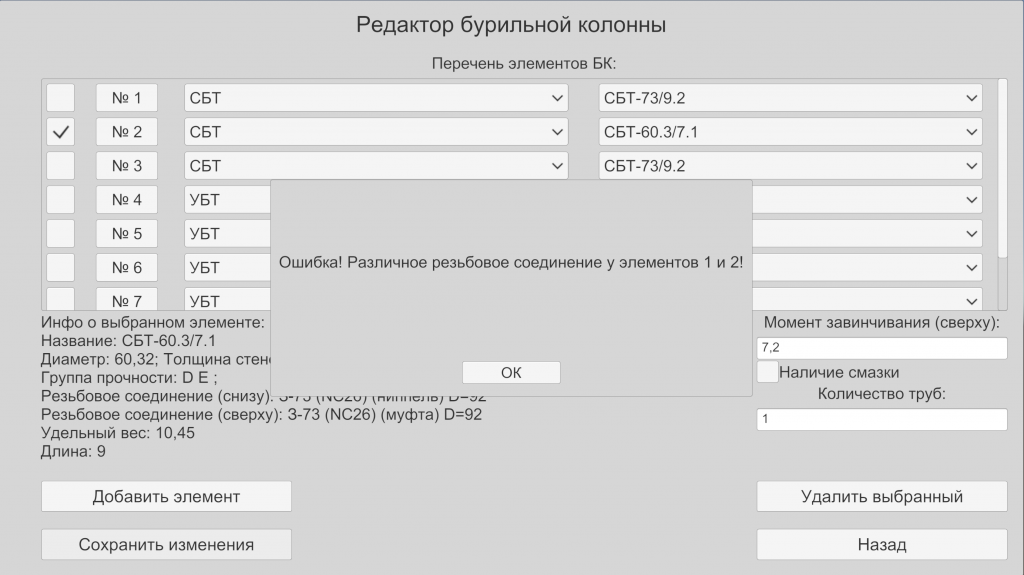
Task: Expand the СБТ type dropdown in row 2
Action: pyautogui.click(x=376, y=132)
